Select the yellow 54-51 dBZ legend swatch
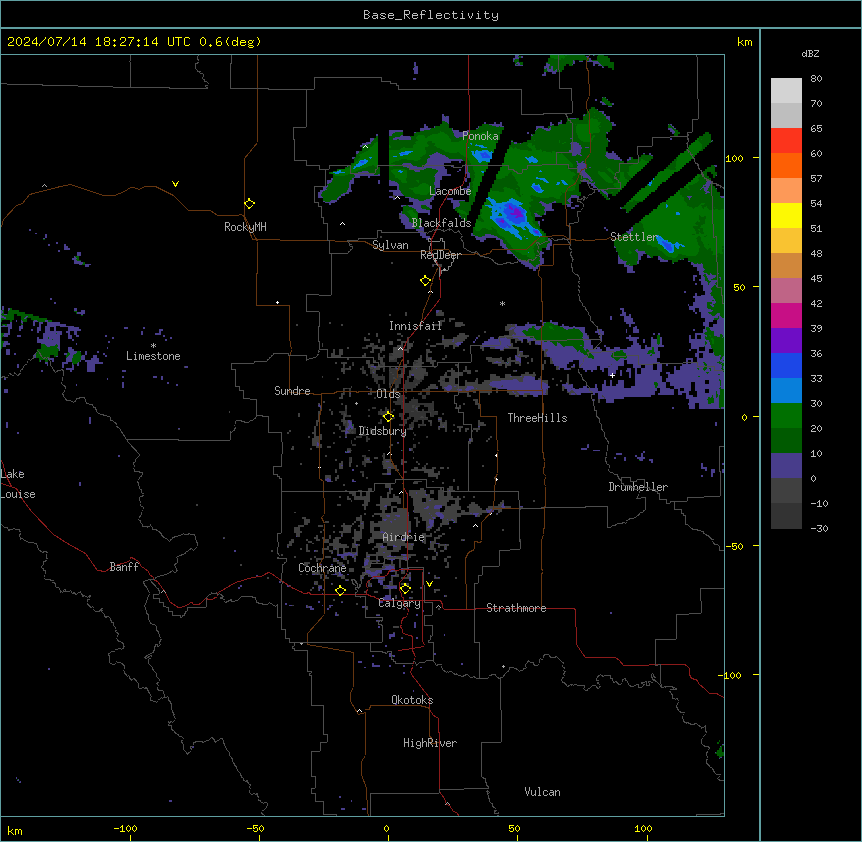This screenshot has height=842, width=862. tap(786, 215)
